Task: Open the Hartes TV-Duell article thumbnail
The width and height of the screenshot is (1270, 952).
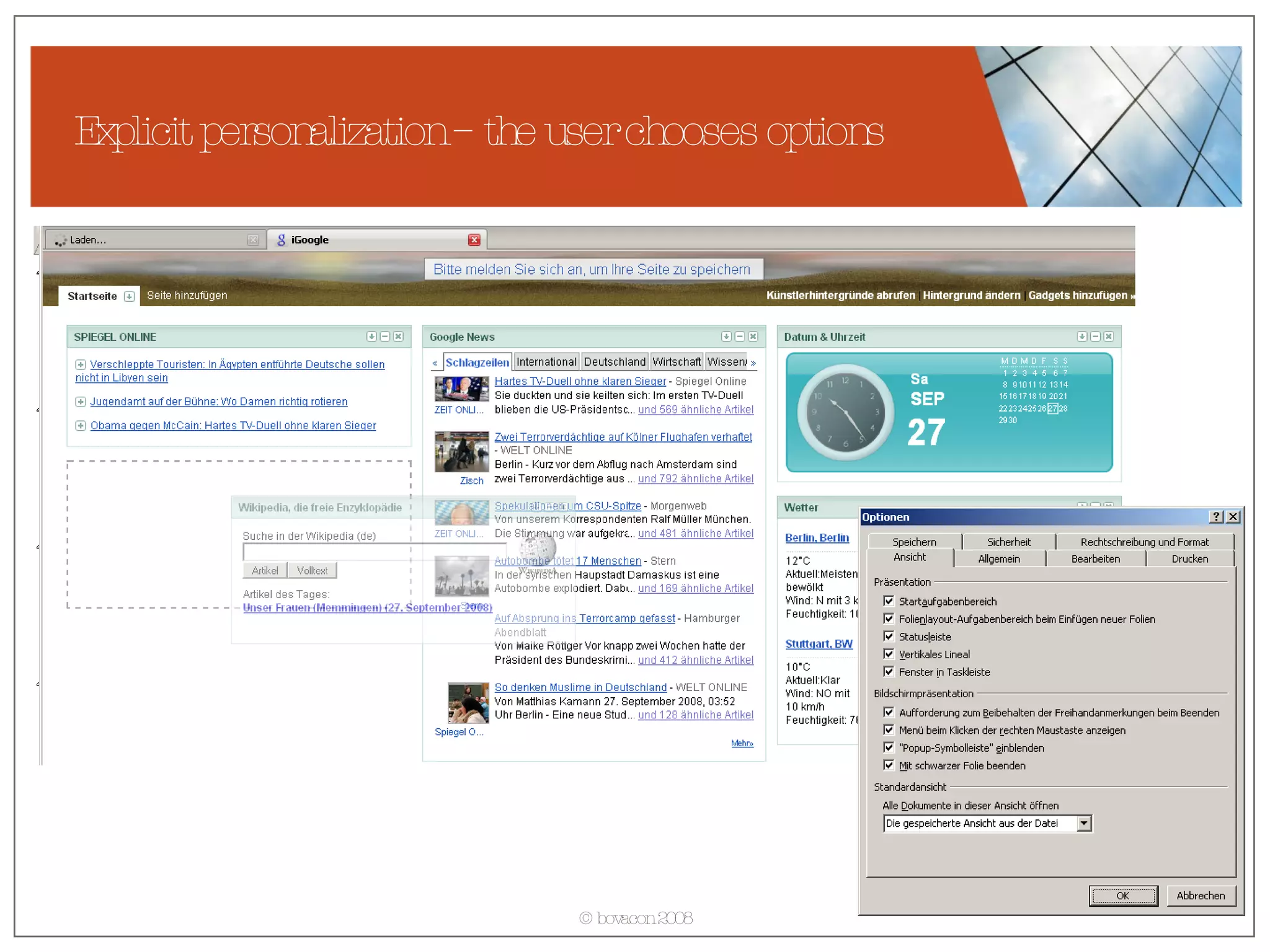Action: [462, 389]
